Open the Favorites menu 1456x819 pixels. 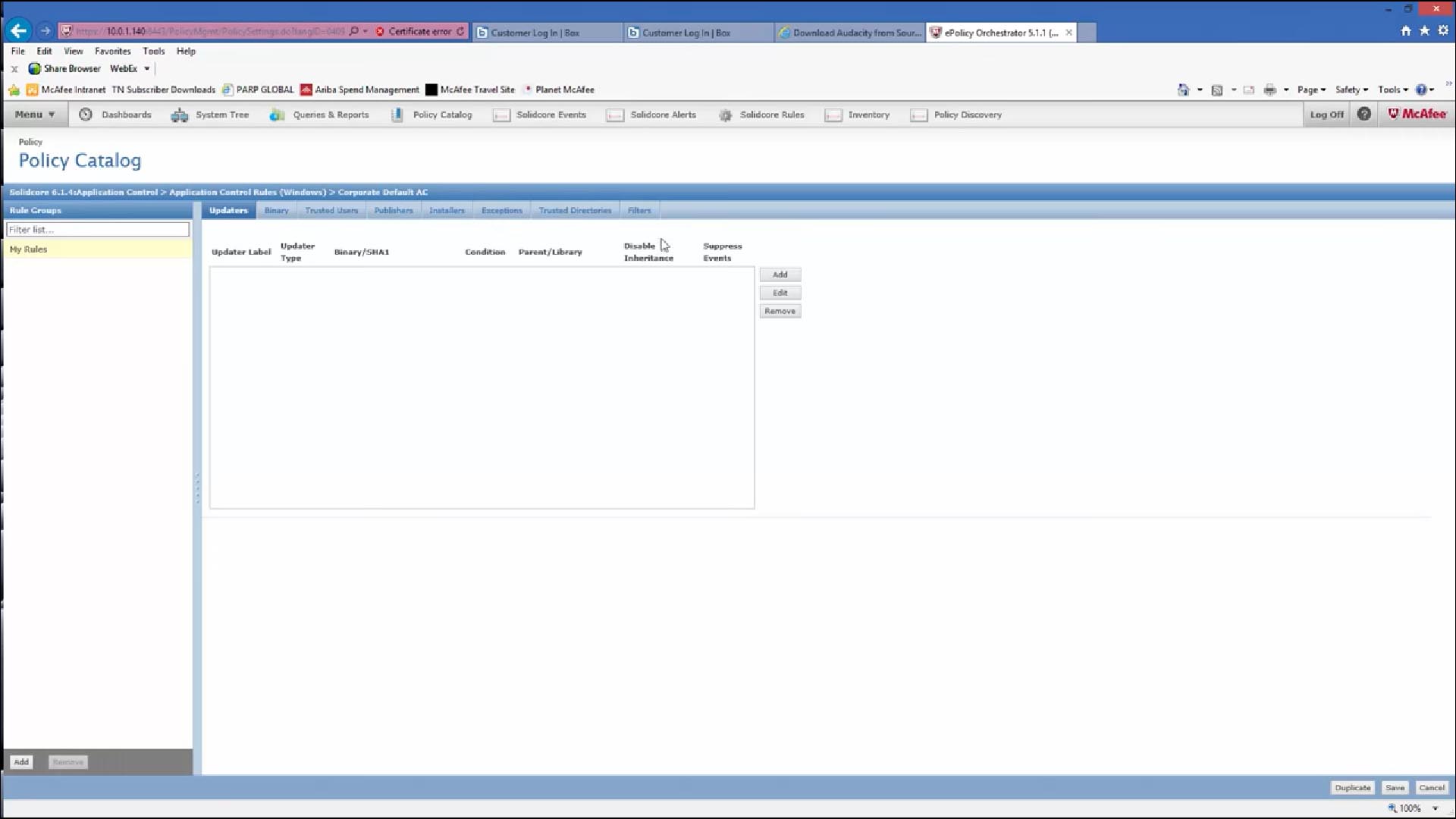(112, 51)
